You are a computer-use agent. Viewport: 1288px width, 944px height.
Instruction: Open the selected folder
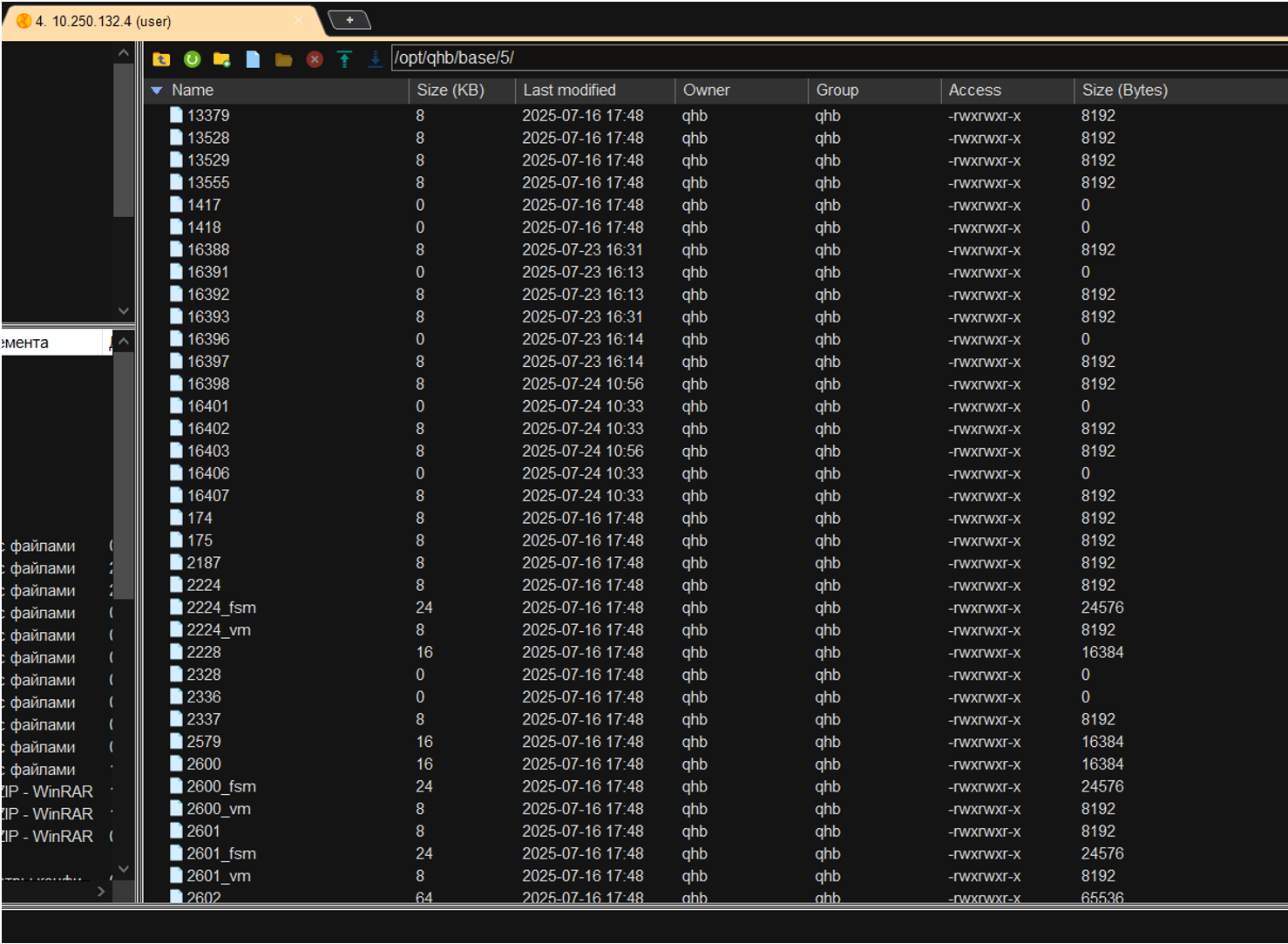pos(283,58)
